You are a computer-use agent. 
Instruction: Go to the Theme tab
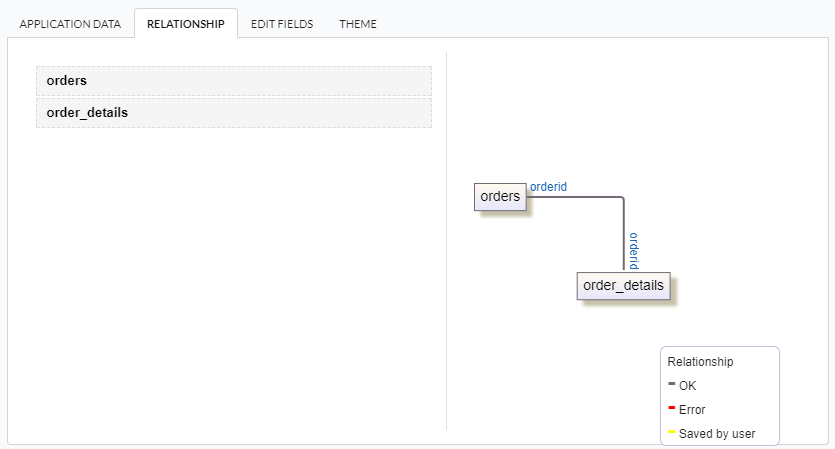[358, 24]
